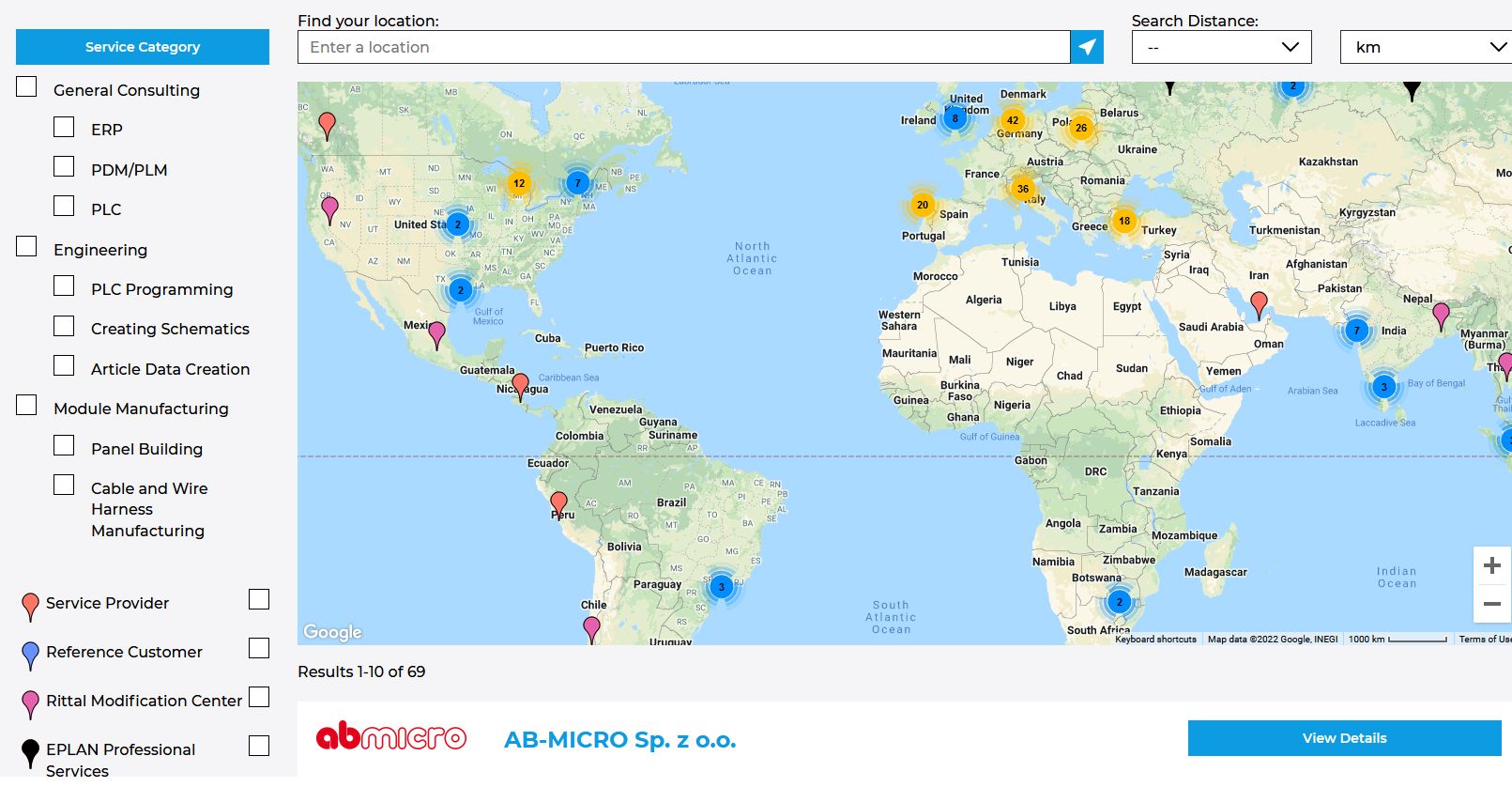Expand the km unit dropdown
The height and width of the screenshot is (787, 1512).
coord(1425,47)
